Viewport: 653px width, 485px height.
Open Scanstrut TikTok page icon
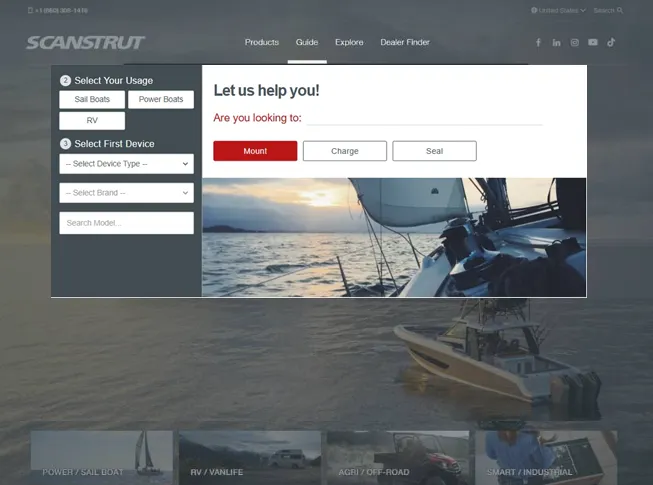(x=611, y=43)
